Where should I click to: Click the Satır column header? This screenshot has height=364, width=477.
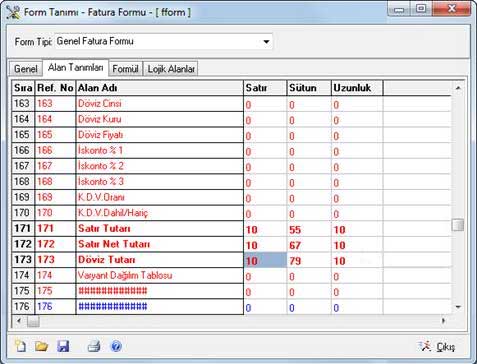pos(265,88)
